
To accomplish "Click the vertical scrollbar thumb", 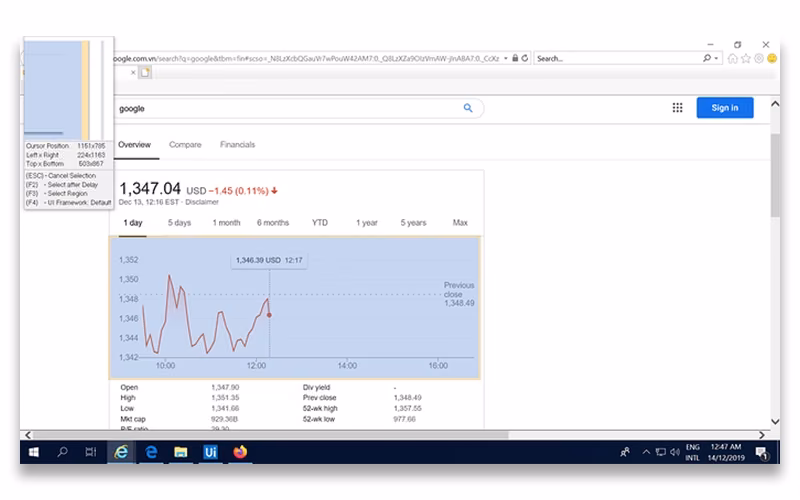I will click(774, 175).
